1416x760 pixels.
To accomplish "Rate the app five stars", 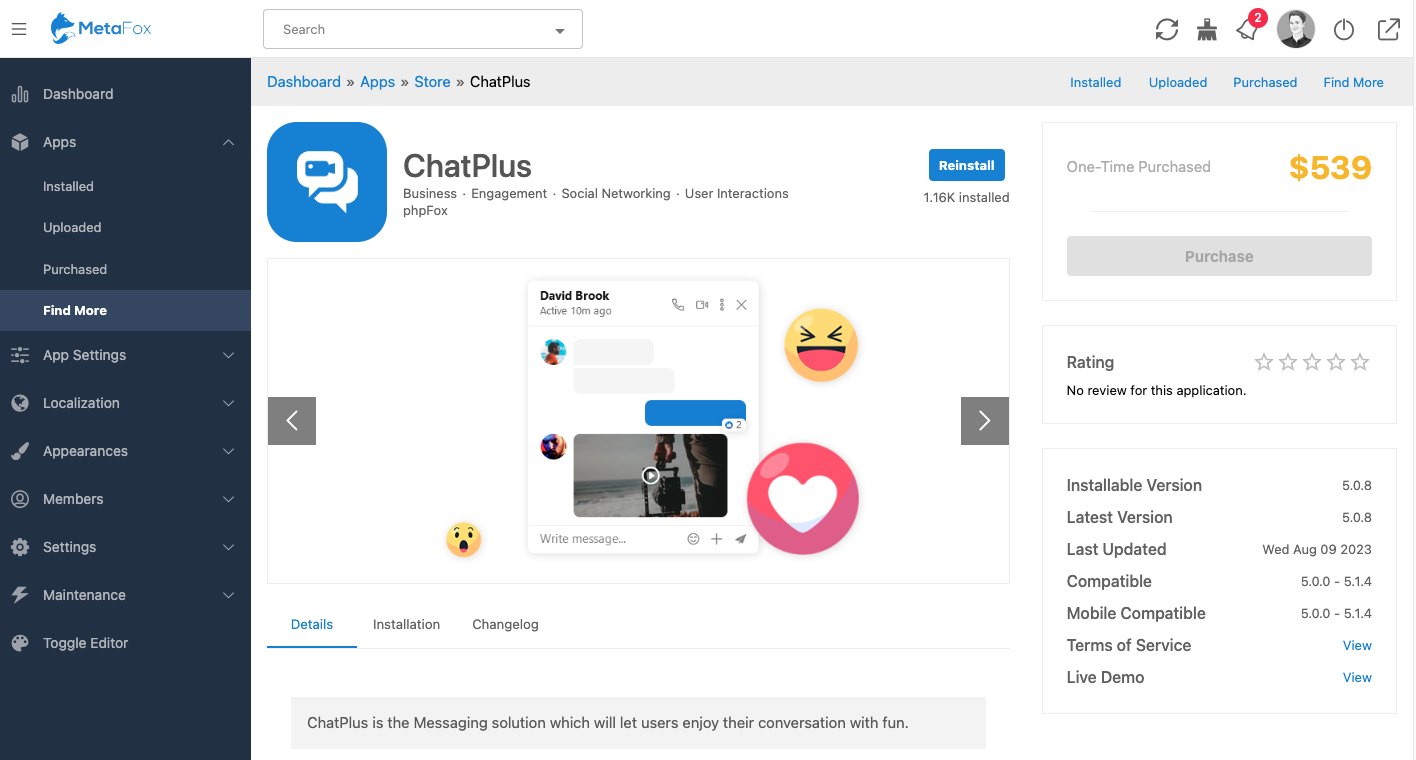I will pos(1360,362).
